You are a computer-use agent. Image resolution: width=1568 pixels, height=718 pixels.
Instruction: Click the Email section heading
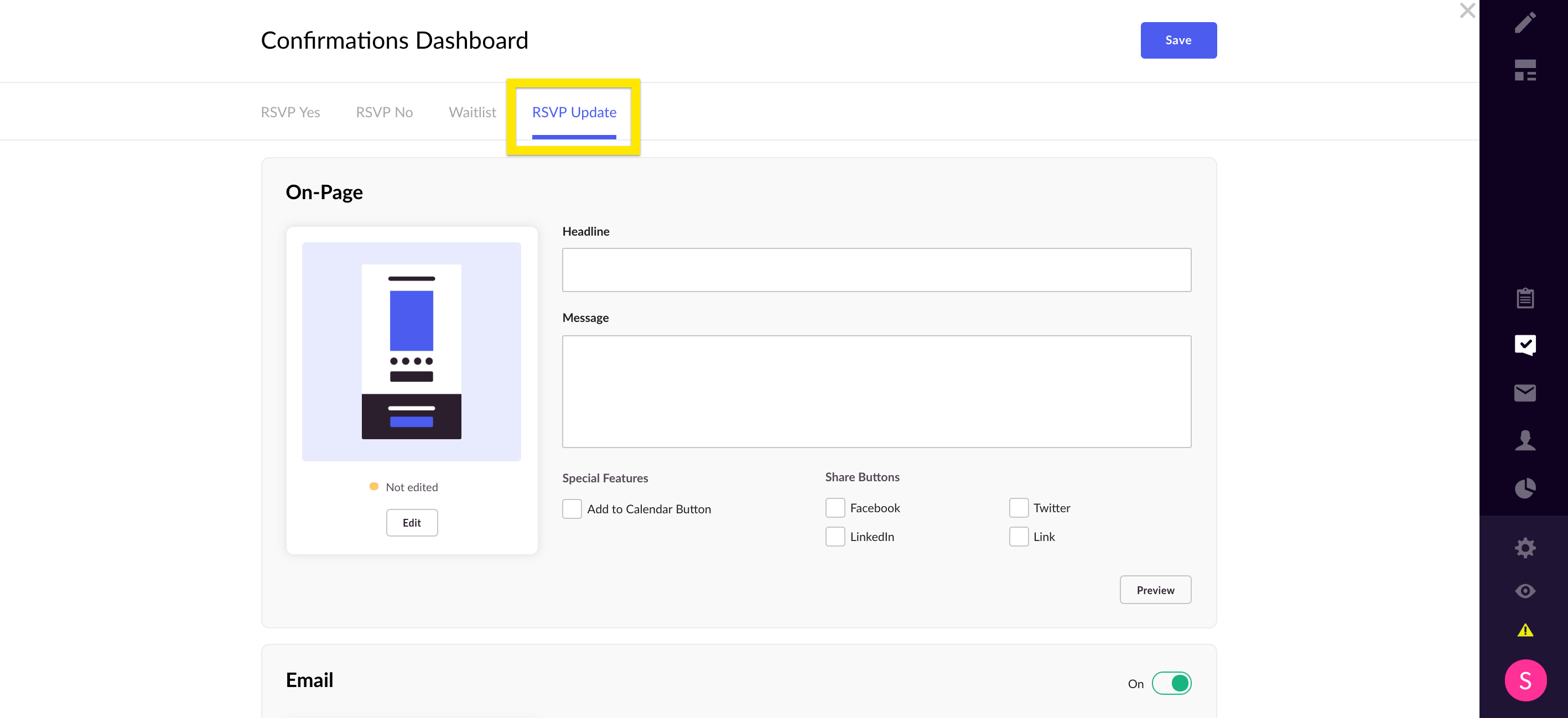coord(309,679)
